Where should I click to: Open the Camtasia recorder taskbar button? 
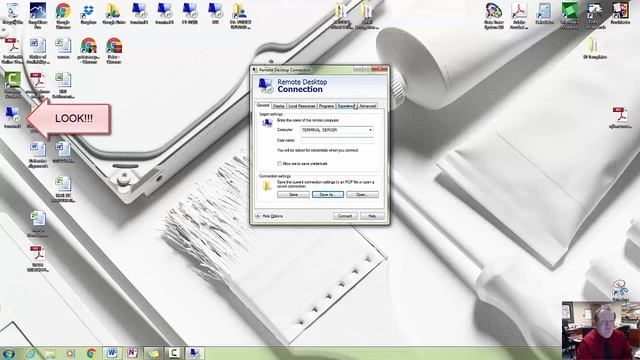tap(174, 353)
